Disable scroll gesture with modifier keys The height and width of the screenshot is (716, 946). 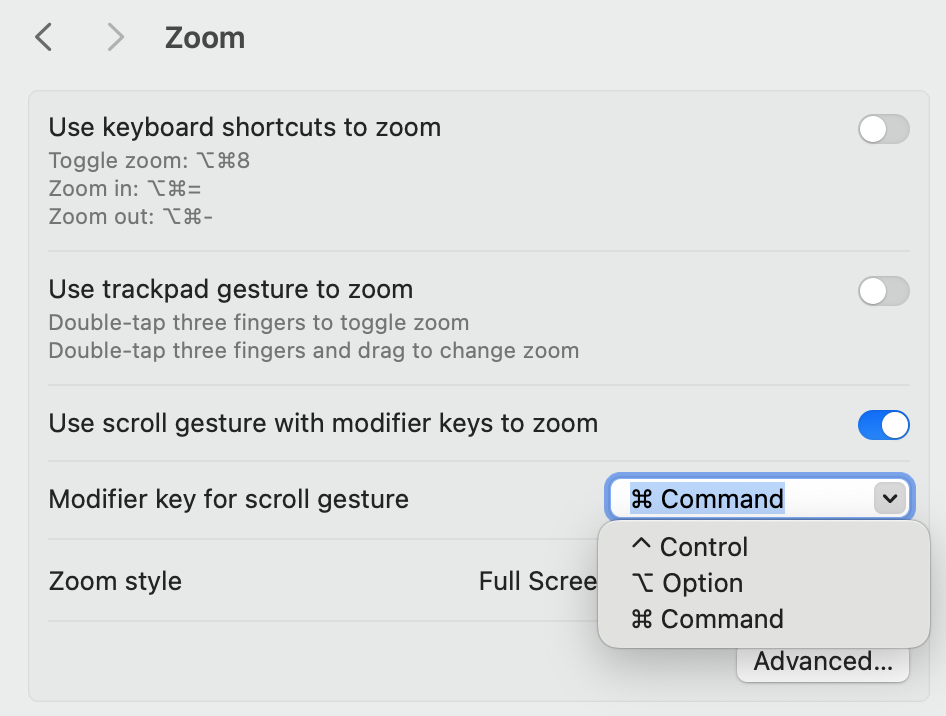883,425
